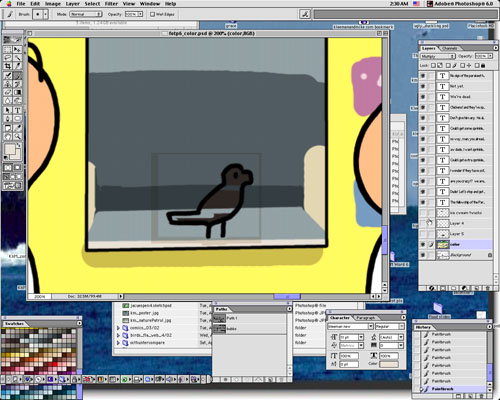
Task: Select the Slice tool
Action: [17, 66]
